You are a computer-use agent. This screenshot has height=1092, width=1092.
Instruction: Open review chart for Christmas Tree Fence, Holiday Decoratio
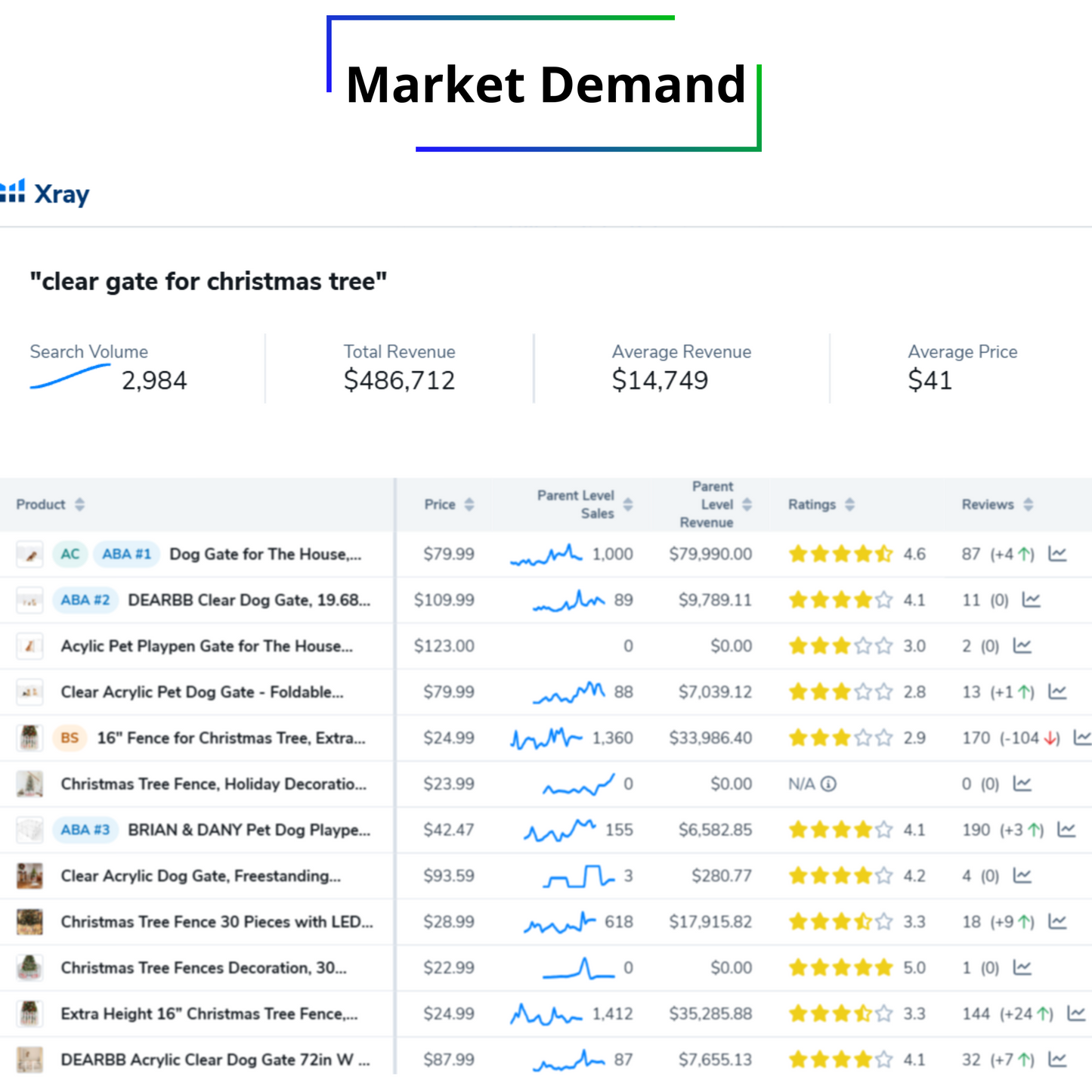click(x=1022, y=784)
